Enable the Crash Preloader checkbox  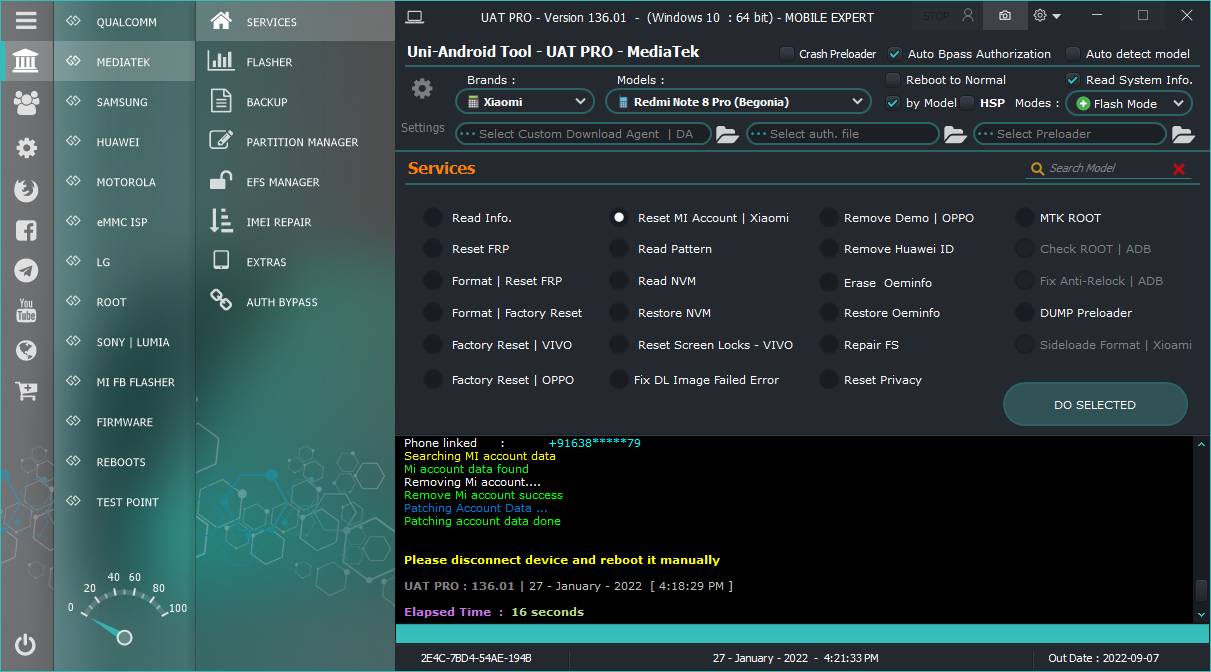[787, 54]
